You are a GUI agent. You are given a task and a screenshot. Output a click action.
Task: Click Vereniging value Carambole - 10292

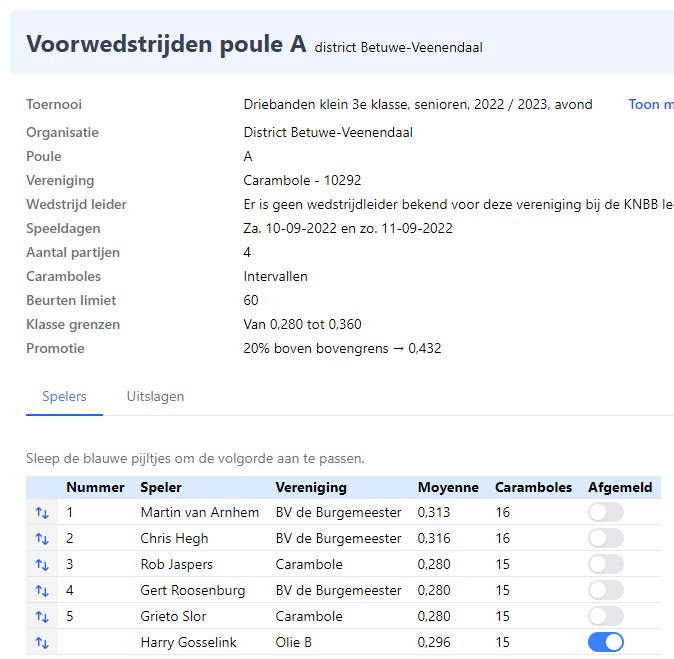[302, 180]
